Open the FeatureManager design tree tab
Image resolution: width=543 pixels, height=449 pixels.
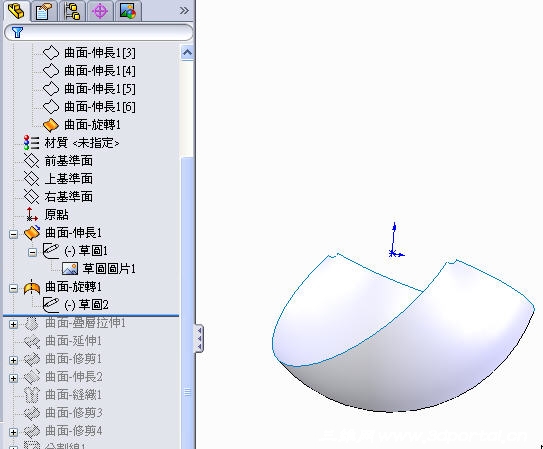16,11
